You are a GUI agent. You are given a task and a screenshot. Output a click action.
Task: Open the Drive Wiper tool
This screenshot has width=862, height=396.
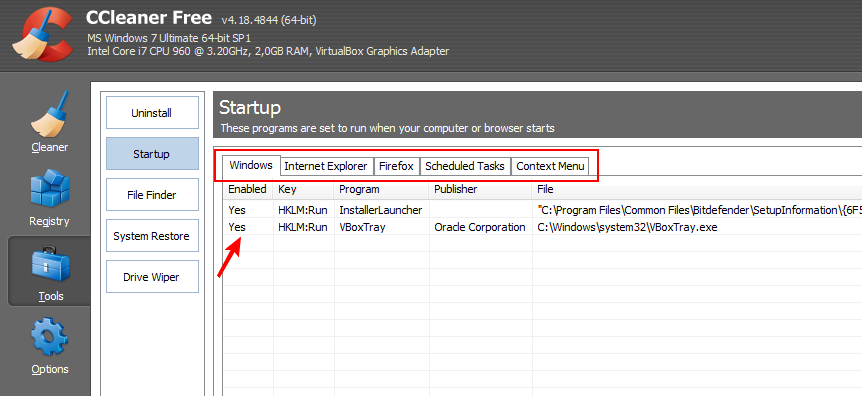152,277
